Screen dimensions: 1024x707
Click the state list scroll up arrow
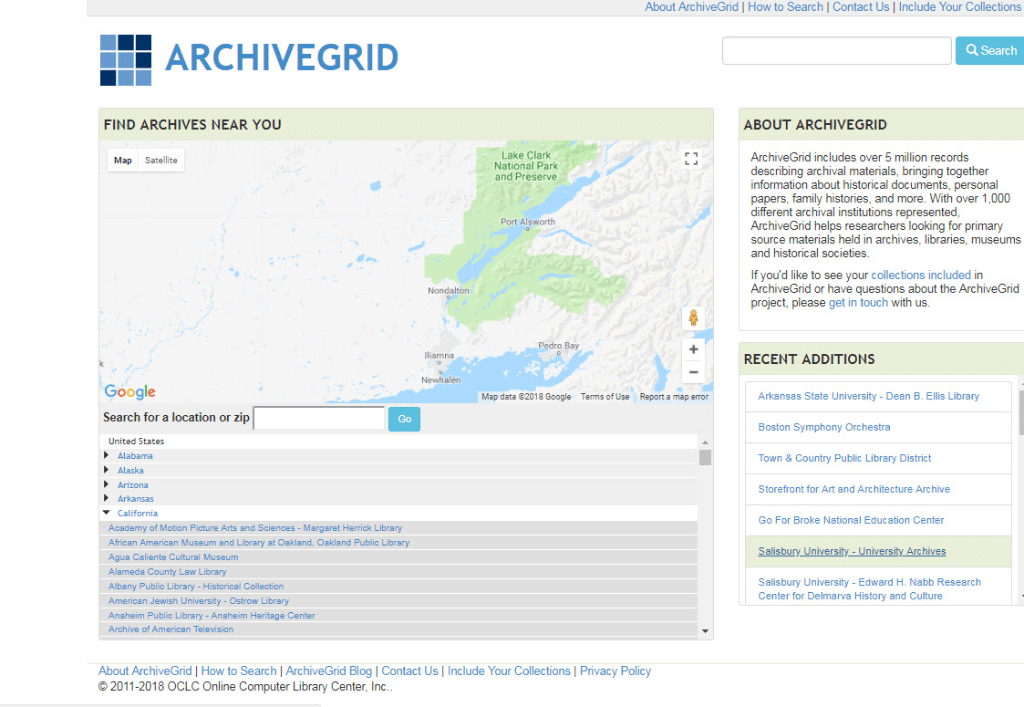pyautogui.click(x=705, y=442)
